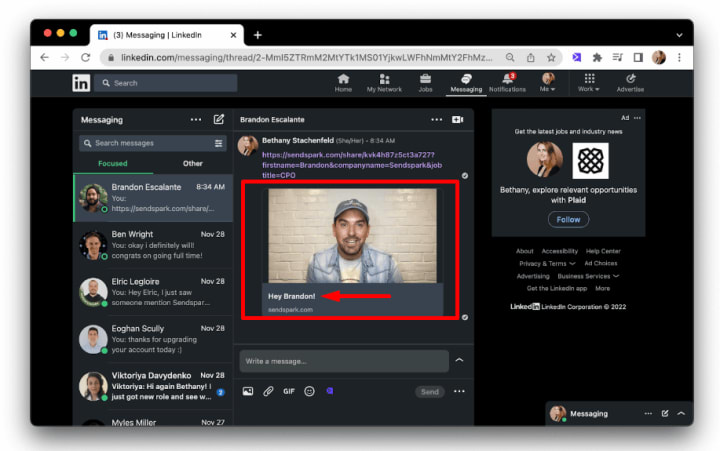Open a new browser tab
Viewport: 720px width, 451px height.
(x=258, y=35)
